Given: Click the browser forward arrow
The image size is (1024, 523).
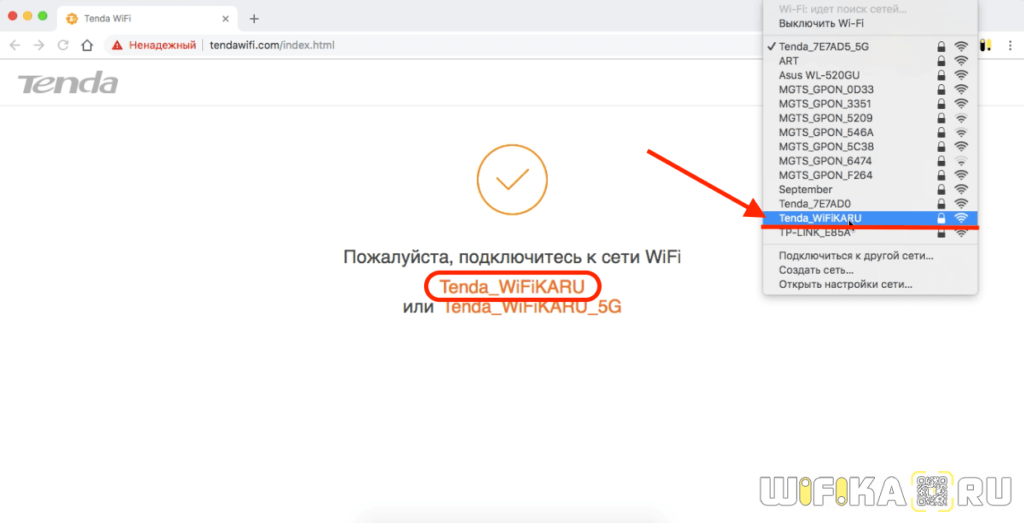Looking at the screenshot, I should [x=39, y=45].
